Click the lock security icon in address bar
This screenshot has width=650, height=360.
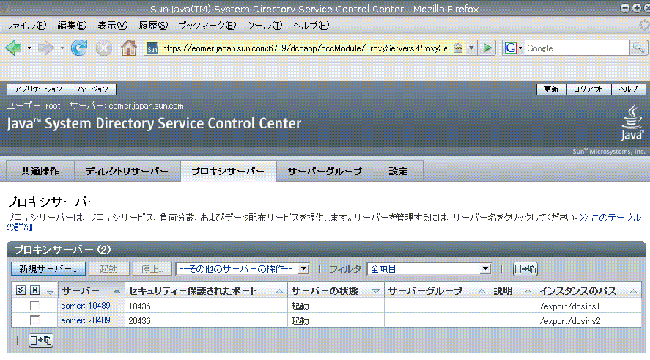(458, 49)
